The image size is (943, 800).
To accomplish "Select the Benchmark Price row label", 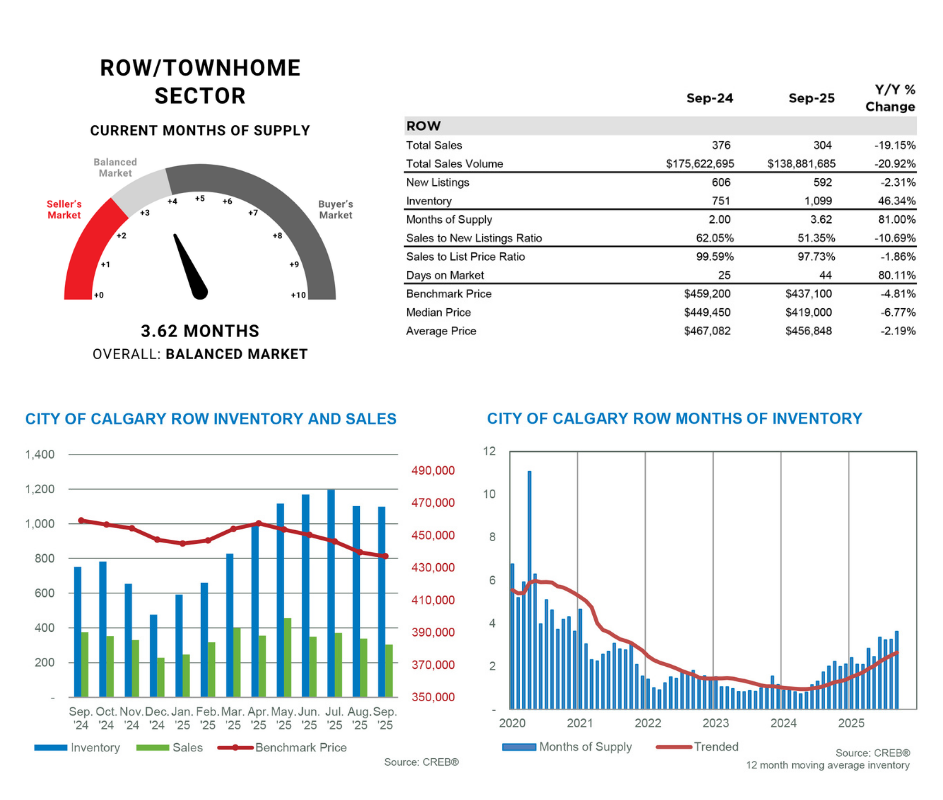I will (x=448, y=294).
